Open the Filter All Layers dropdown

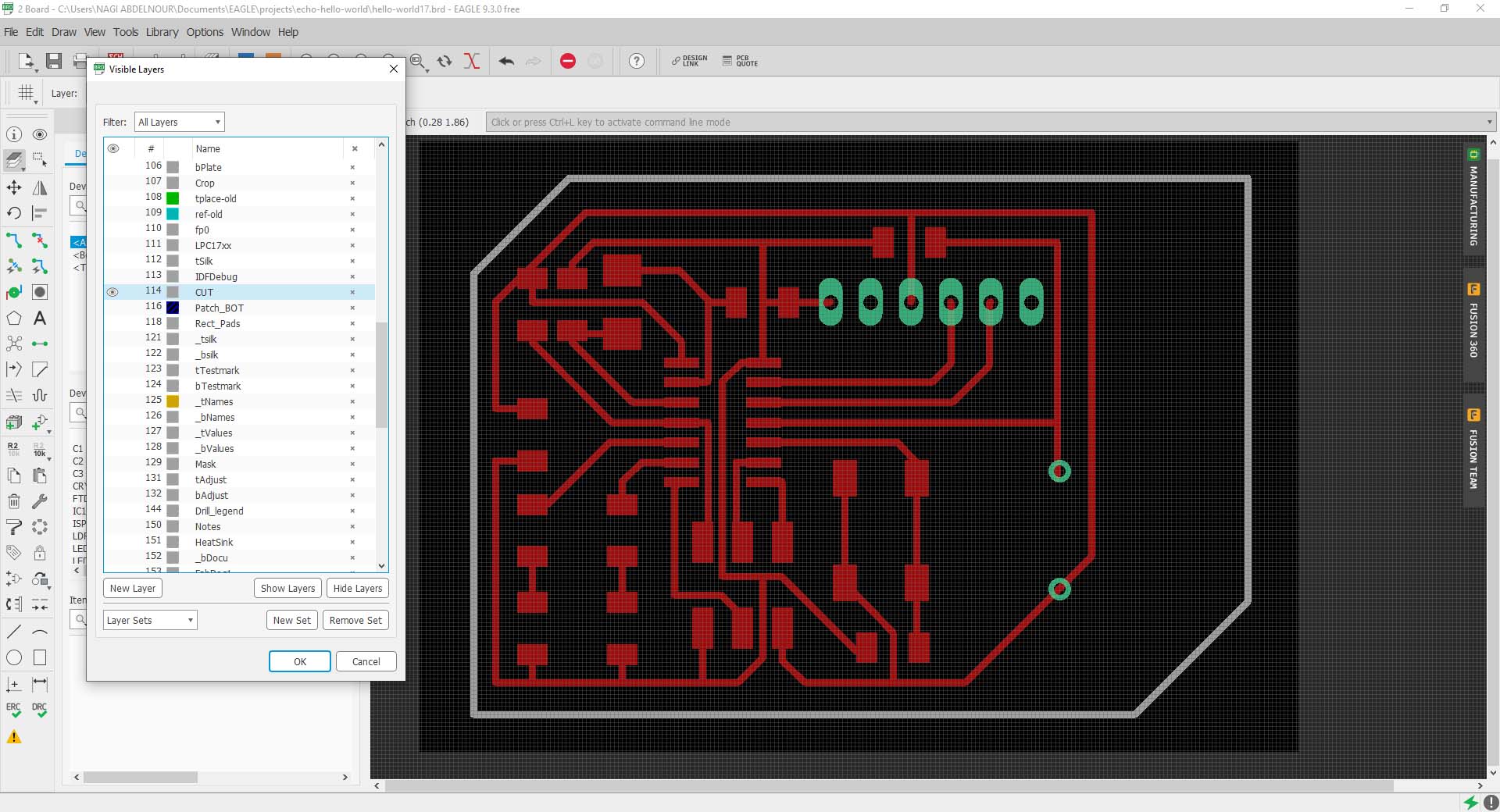180,122
